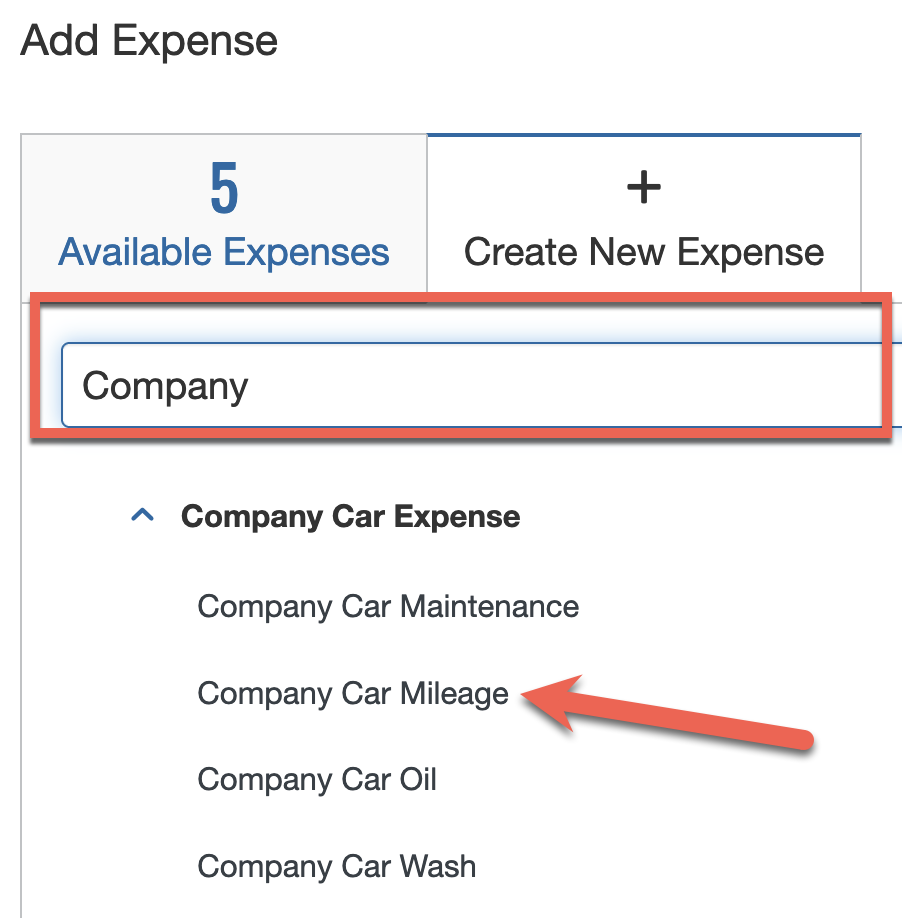Click the Create New Expense label text
Image resolution: width=902 pixels, height=918 pixels.
[643, 251]
